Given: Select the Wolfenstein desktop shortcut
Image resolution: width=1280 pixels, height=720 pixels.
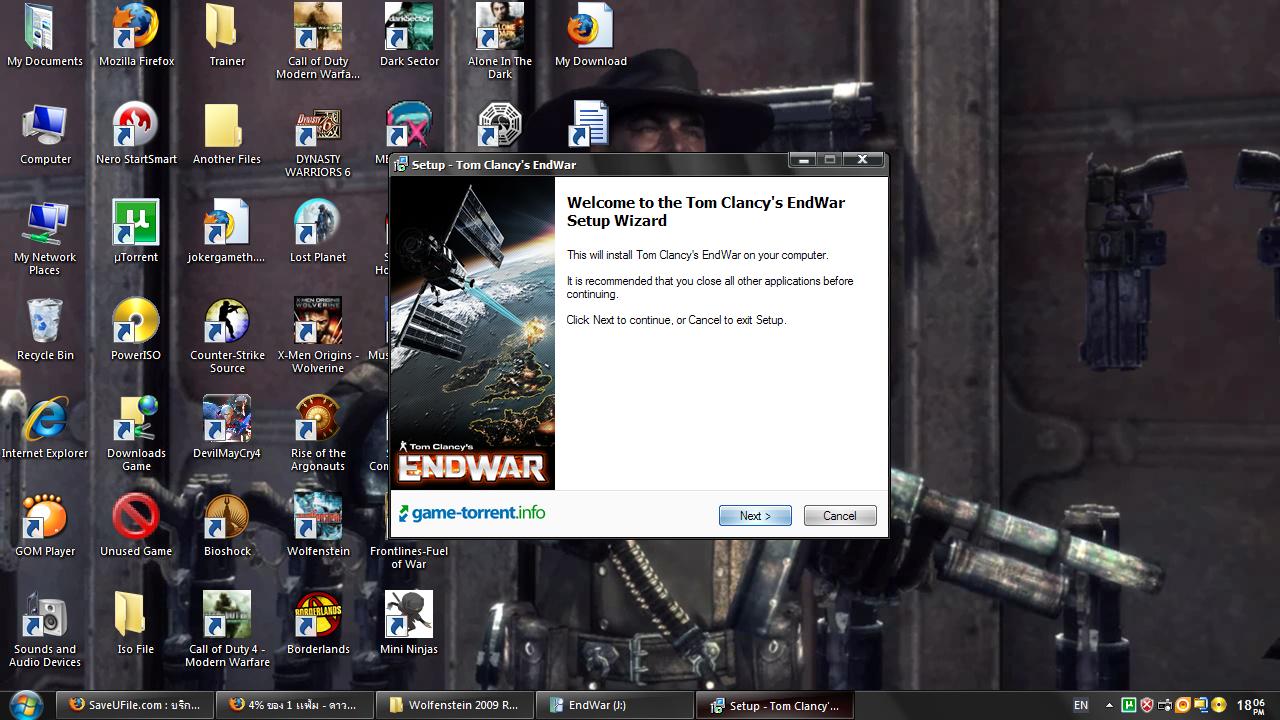Looking at the screenshot, I should click(x=318, y=526).
